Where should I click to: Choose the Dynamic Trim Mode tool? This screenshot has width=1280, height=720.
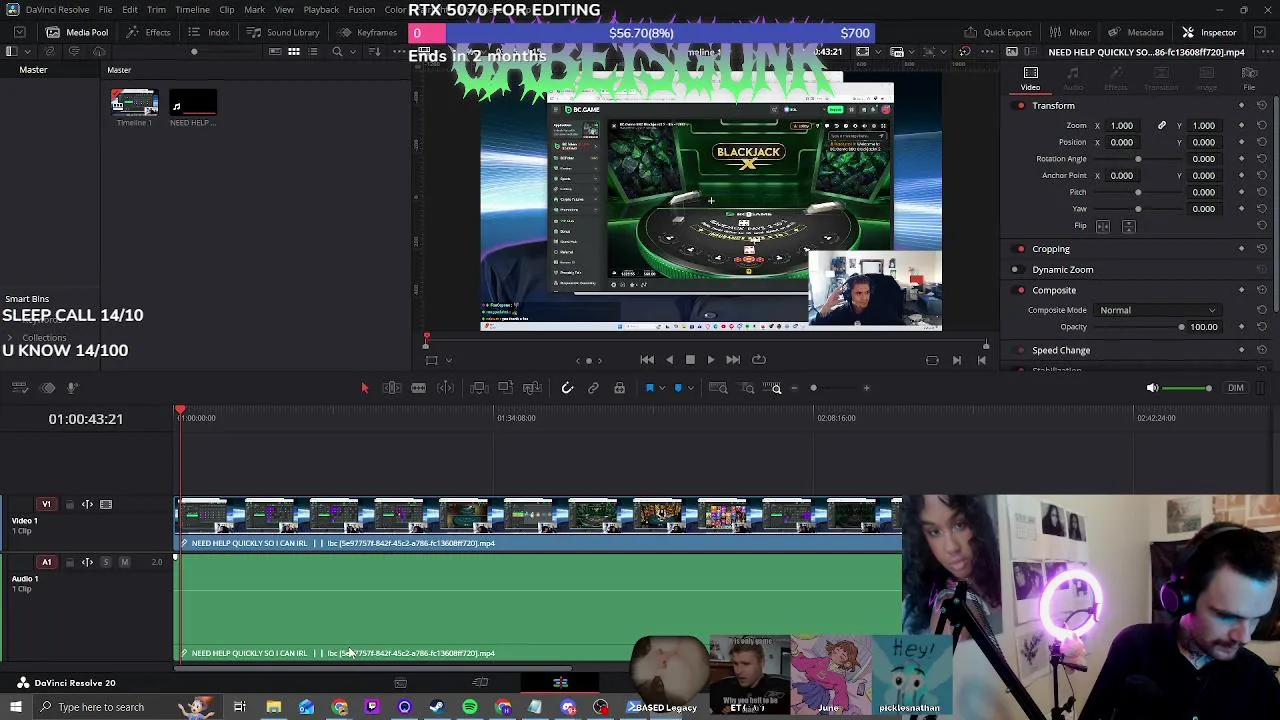(x=418, y=388)
